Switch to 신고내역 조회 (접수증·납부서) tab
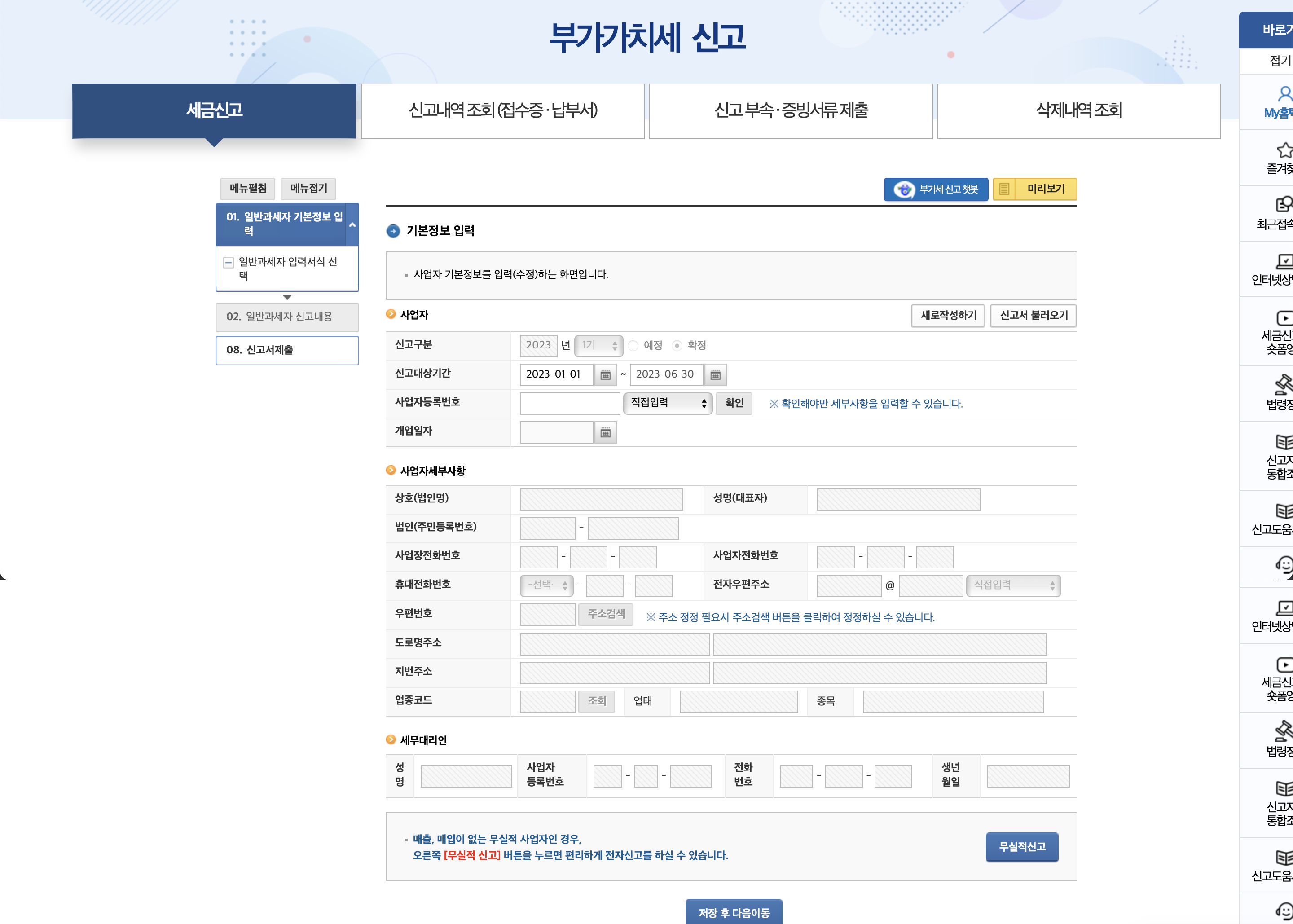Image resolution: width=1293 pixels, height=924 pixels. pos(502,111)
